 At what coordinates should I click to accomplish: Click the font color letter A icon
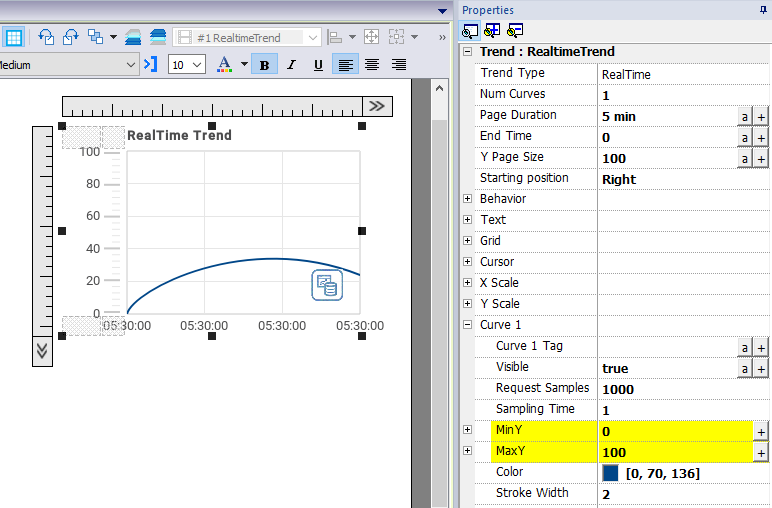(x=224, y=65)
